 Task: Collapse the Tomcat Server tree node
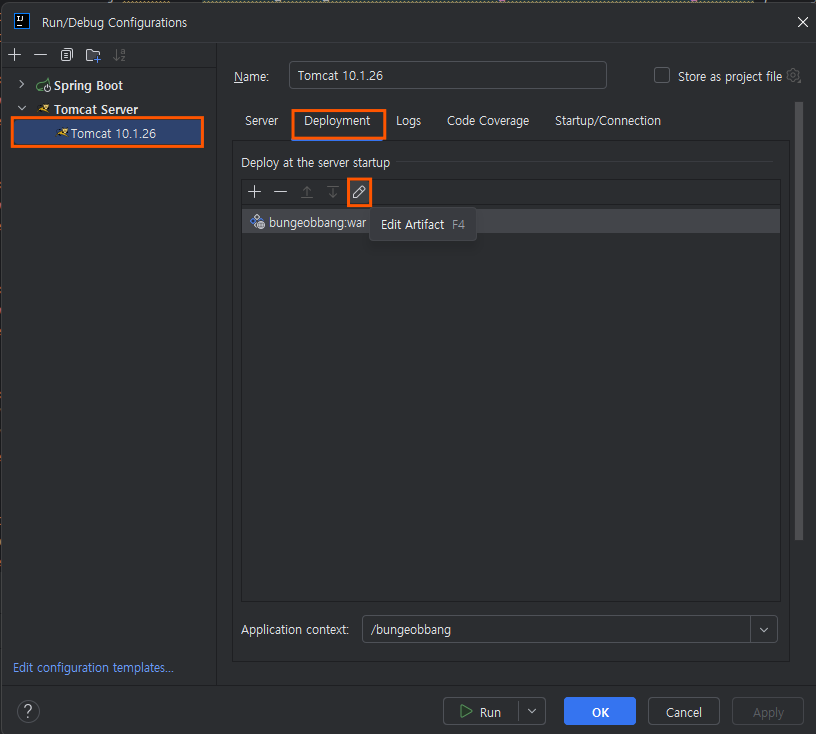click(22, 108)
